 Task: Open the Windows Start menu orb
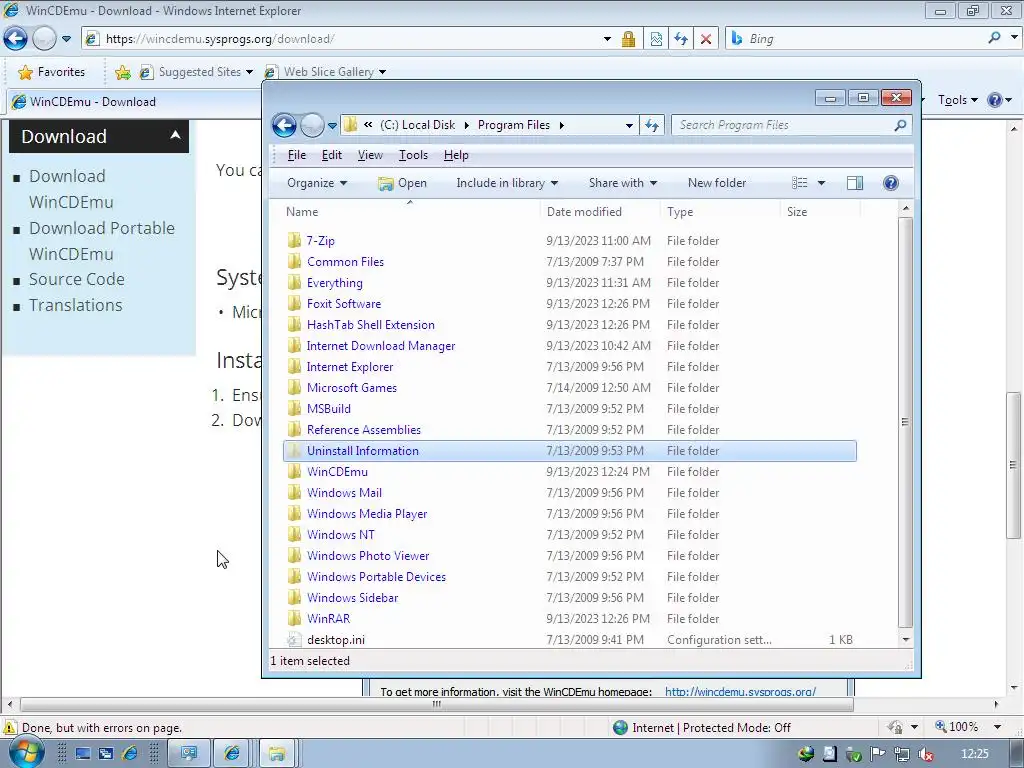coord(26,752)
